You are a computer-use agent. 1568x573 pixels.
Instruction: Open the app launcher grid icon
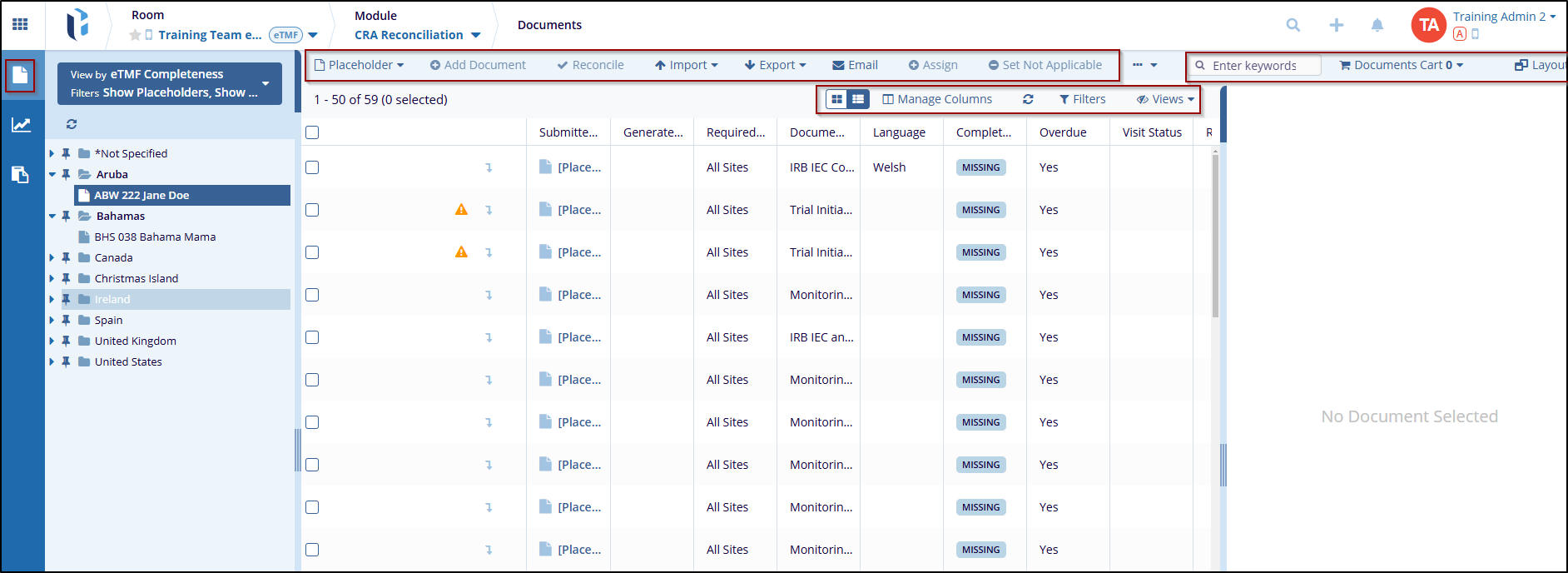(20, 24)
